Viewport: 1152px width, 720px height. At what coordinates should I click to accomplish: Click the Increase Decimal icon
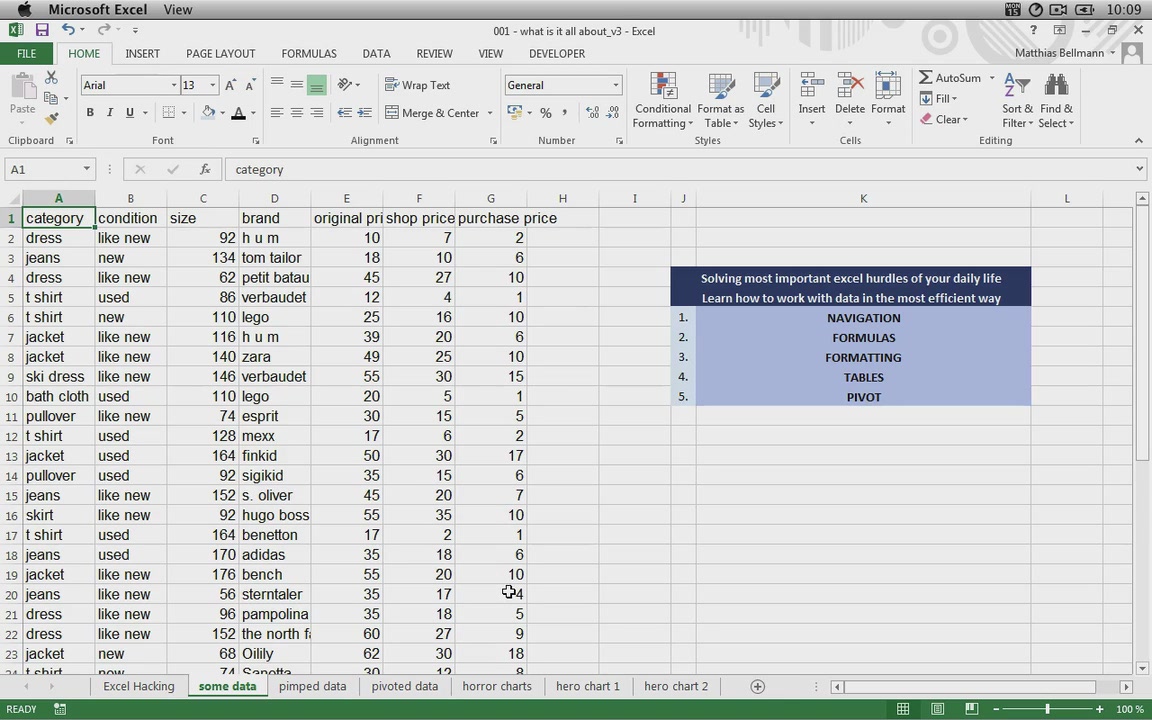click(x=592, y=112)
